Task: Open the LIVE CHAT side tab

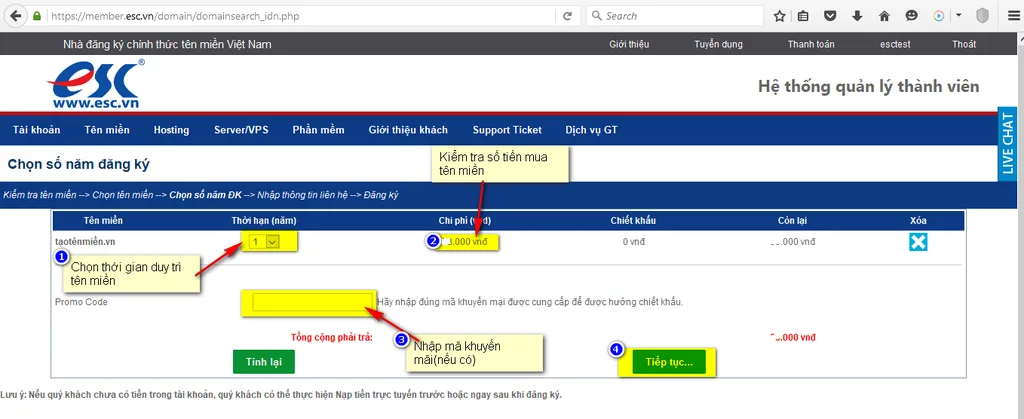Action: (1009, 142)
